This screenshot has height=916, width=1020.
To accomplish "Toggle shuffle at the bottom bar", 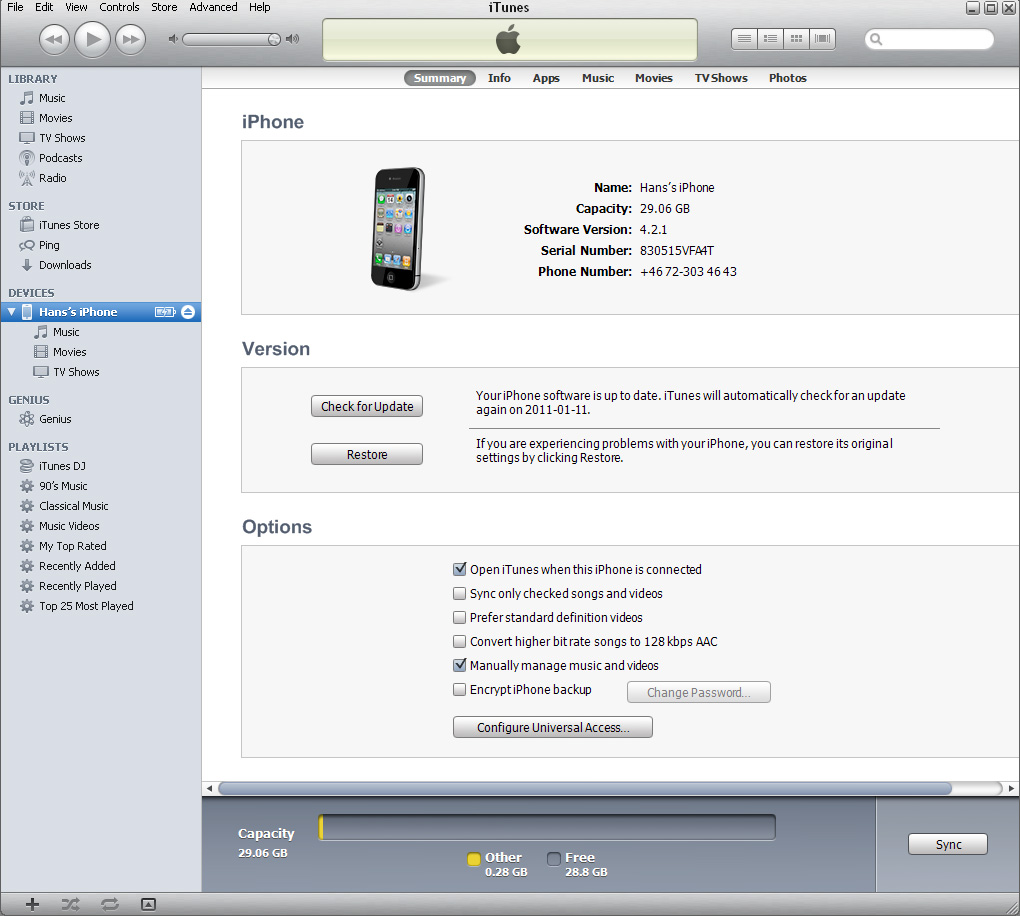I will (x=70, y=904).
